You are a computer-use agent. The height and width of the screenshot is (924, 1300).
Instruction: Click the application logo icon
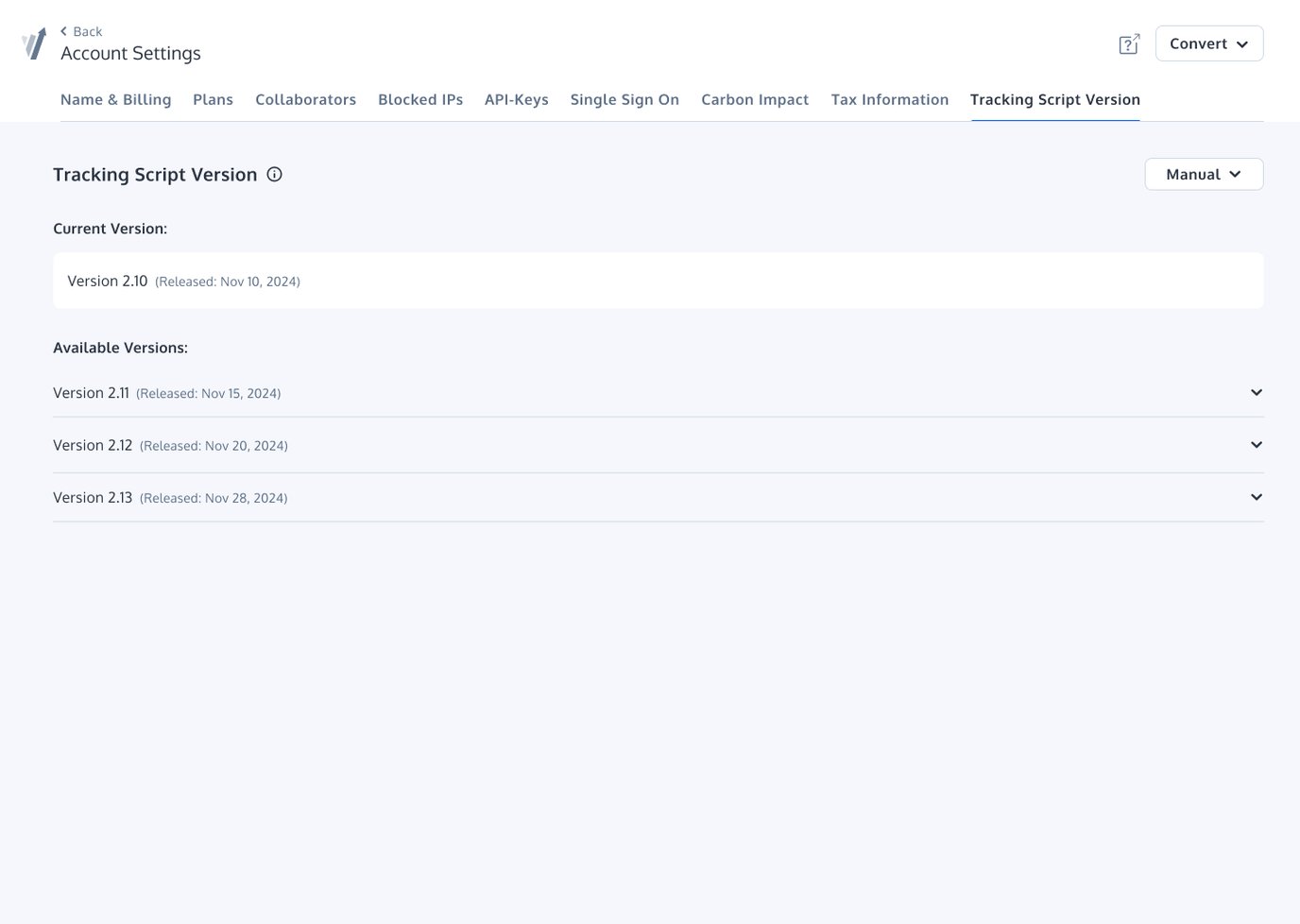[x=34, y=43]
